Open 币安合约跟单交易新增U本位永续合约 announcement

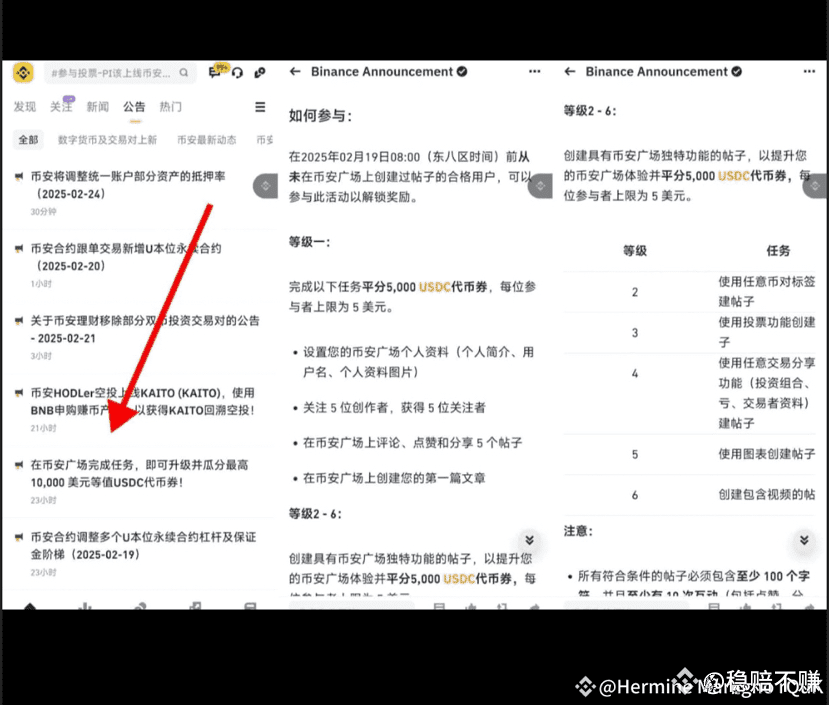tap(126, 257)
